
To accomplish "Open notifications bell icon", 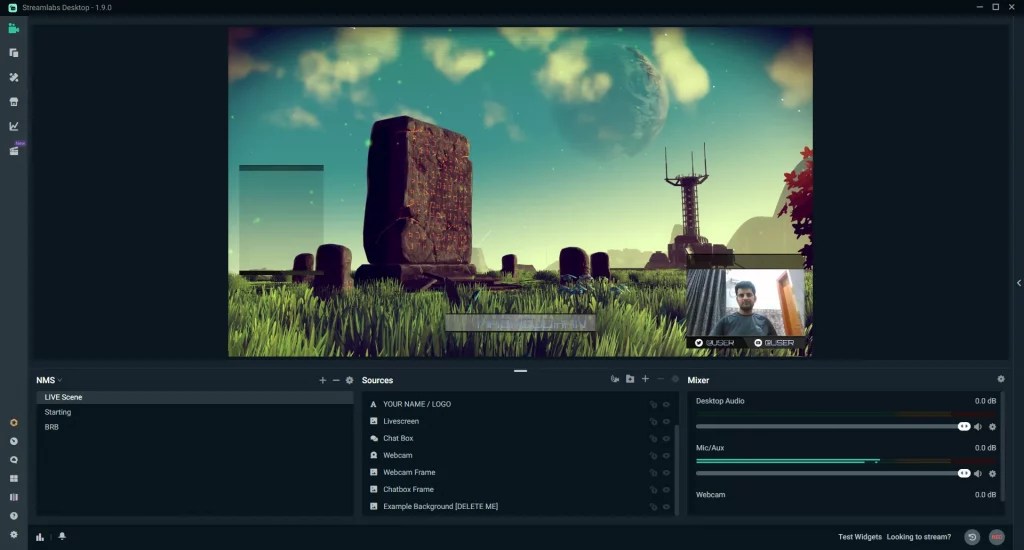I will pos(62,536).
